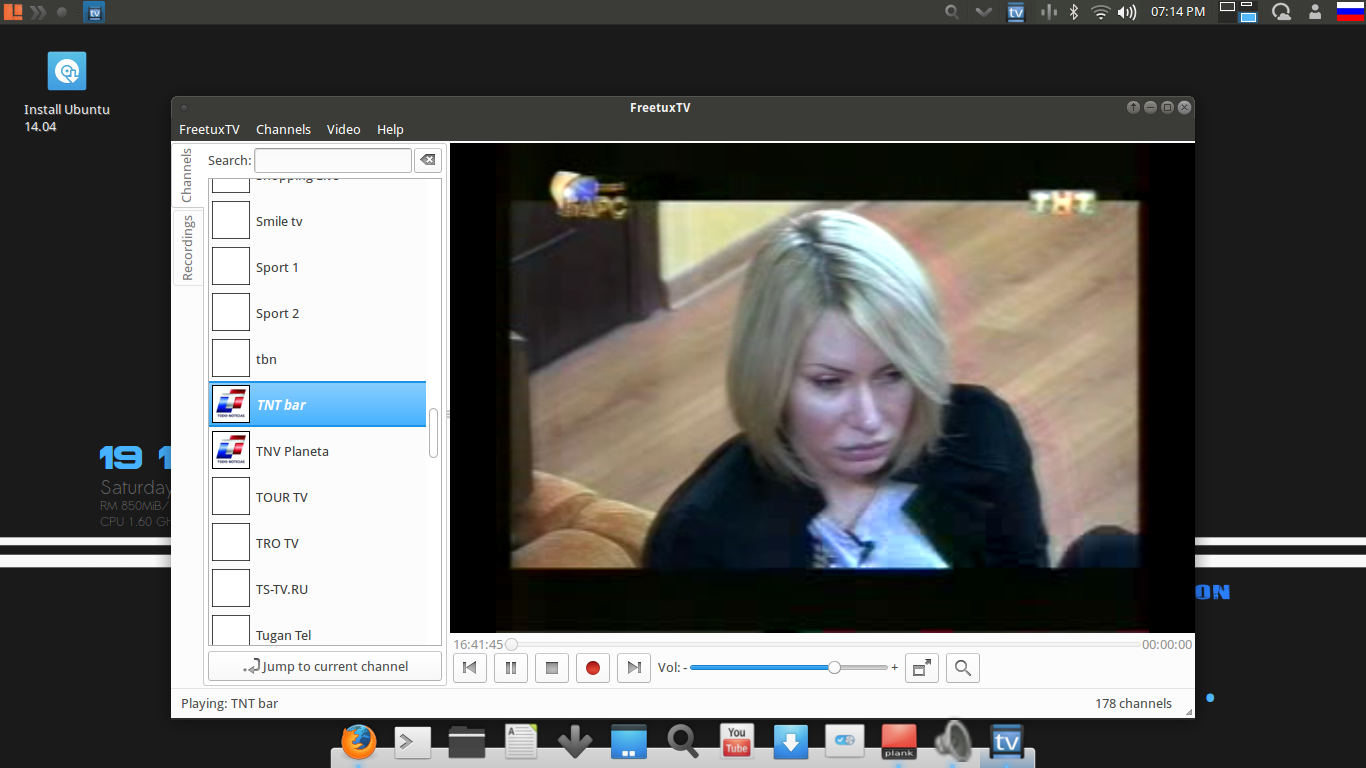The image size is (1366, 768).
Task: Switch to the Recordings side tab
Action: pyautogui.click(x=187, y=248)
